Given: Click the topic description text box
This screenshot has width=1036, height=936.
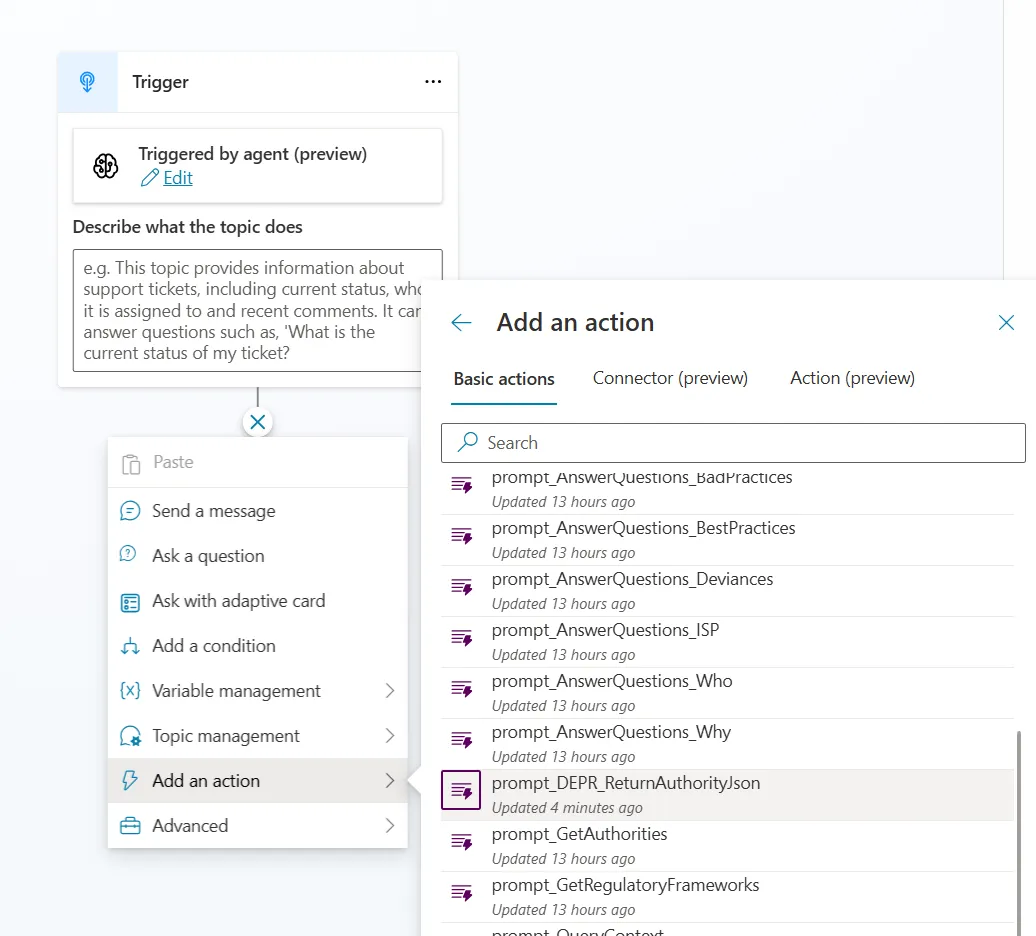Looking at the screenshot, I should pyautogui.click(x=247, y=310).
